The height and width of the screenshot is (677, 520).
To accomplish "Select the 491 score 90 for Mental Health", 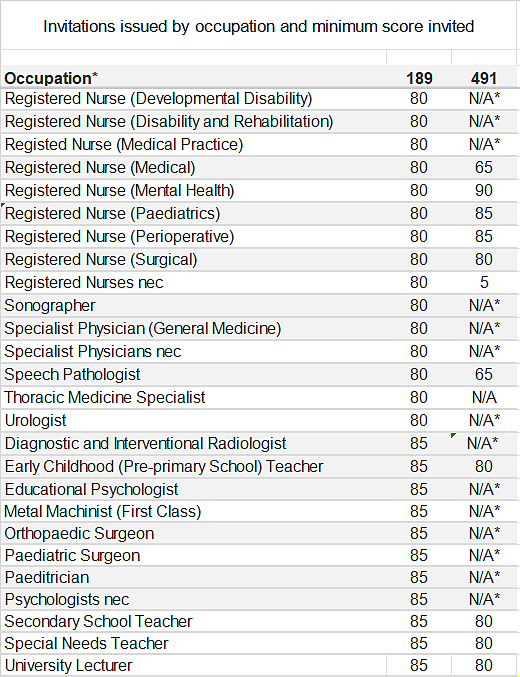I will 484,190.
